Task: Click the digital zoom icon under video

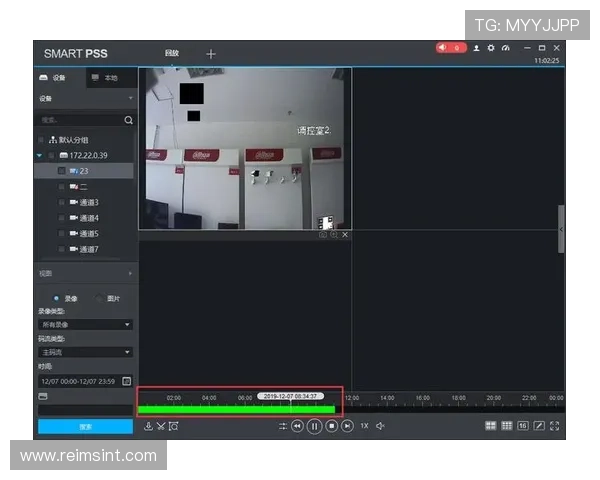Action: click(x=334, y=235)
